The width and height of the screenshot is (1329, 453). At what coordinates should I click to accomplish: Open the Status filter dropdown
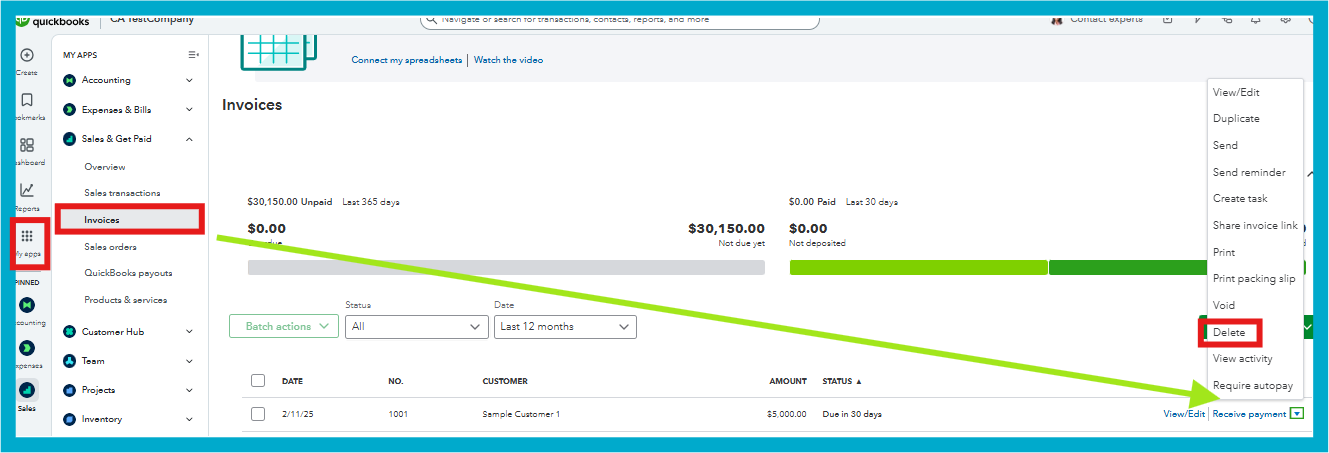[x=417, y=326]
